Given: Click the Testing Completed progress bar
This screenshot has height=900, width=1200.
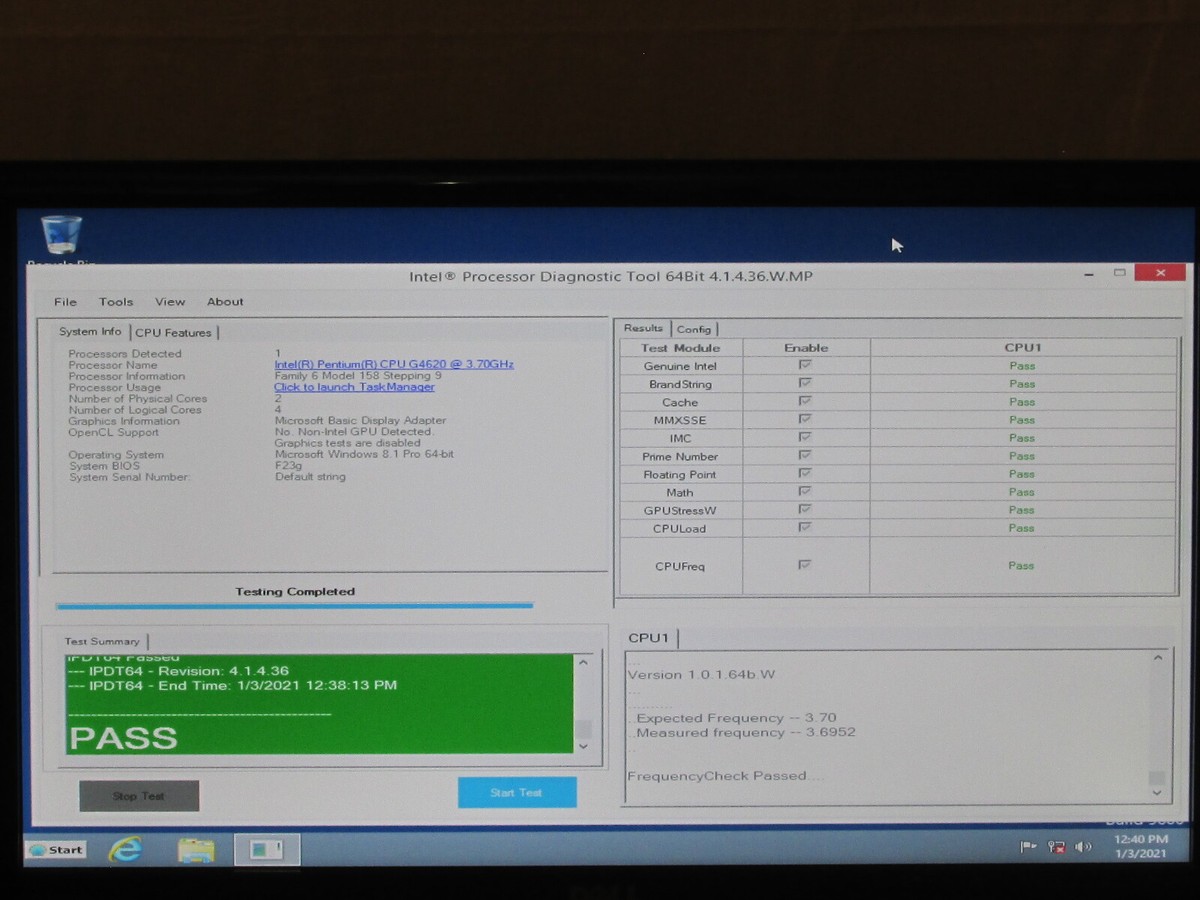Looking at the screenshot, I should point(296,604).
